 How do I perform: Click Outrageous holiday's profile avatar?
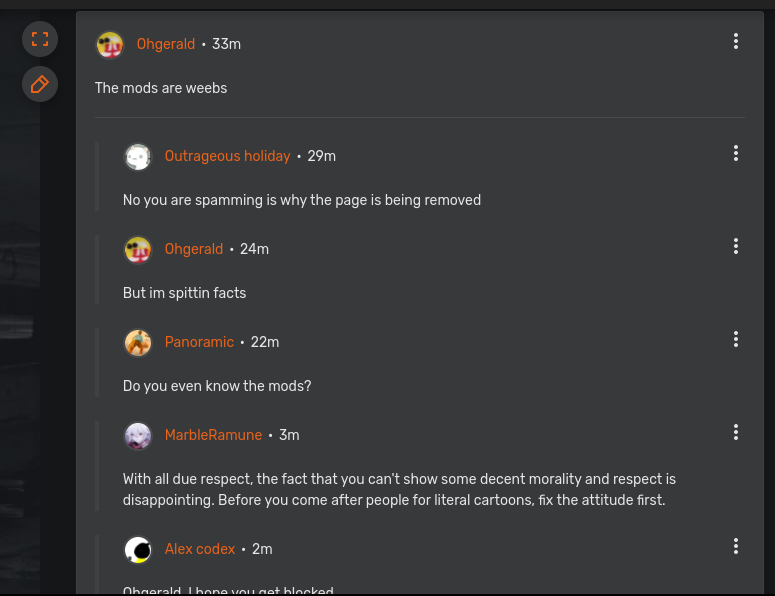coord(138,157)
